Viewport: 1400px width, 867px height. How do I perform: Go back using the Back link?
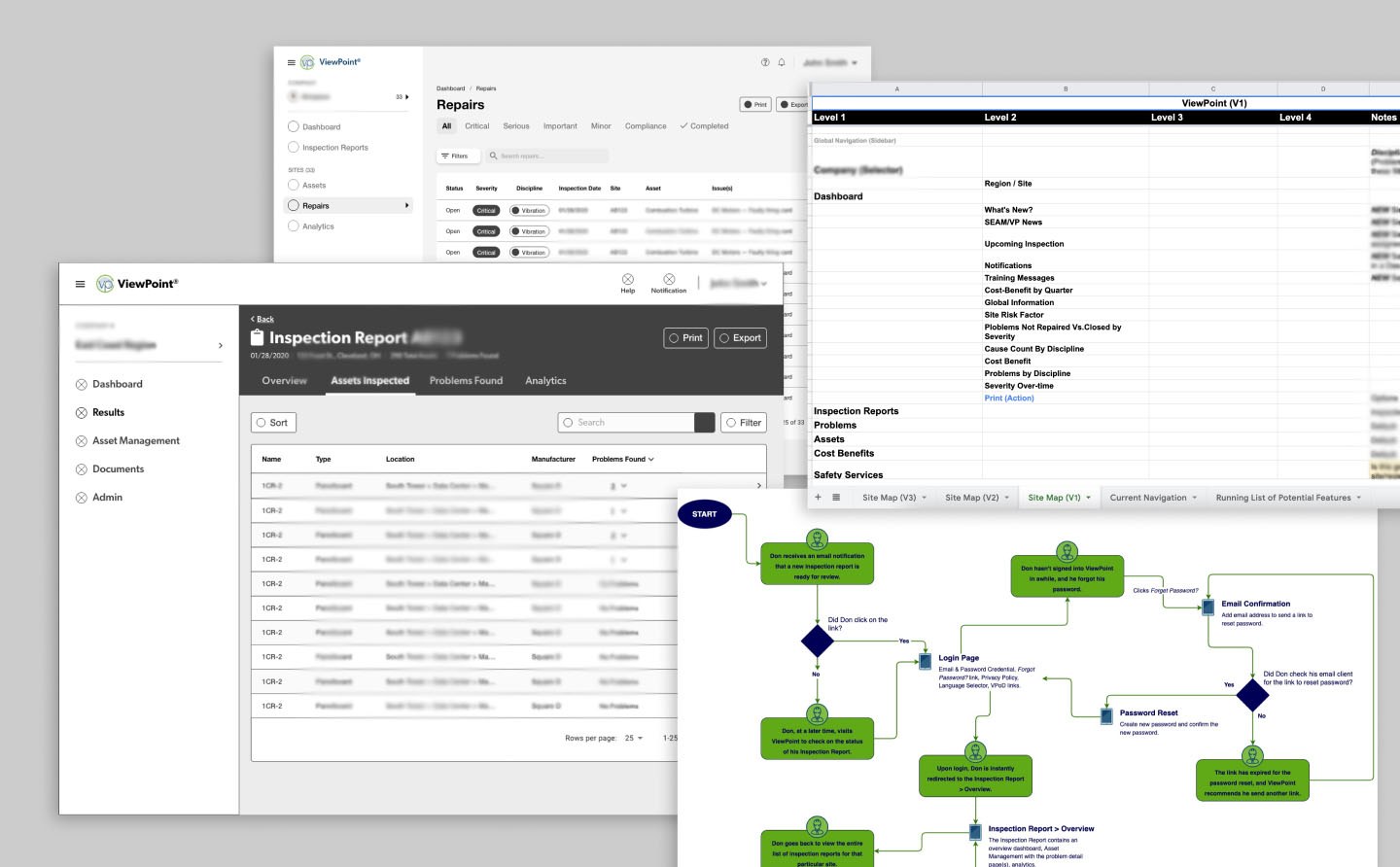point(262,319)
